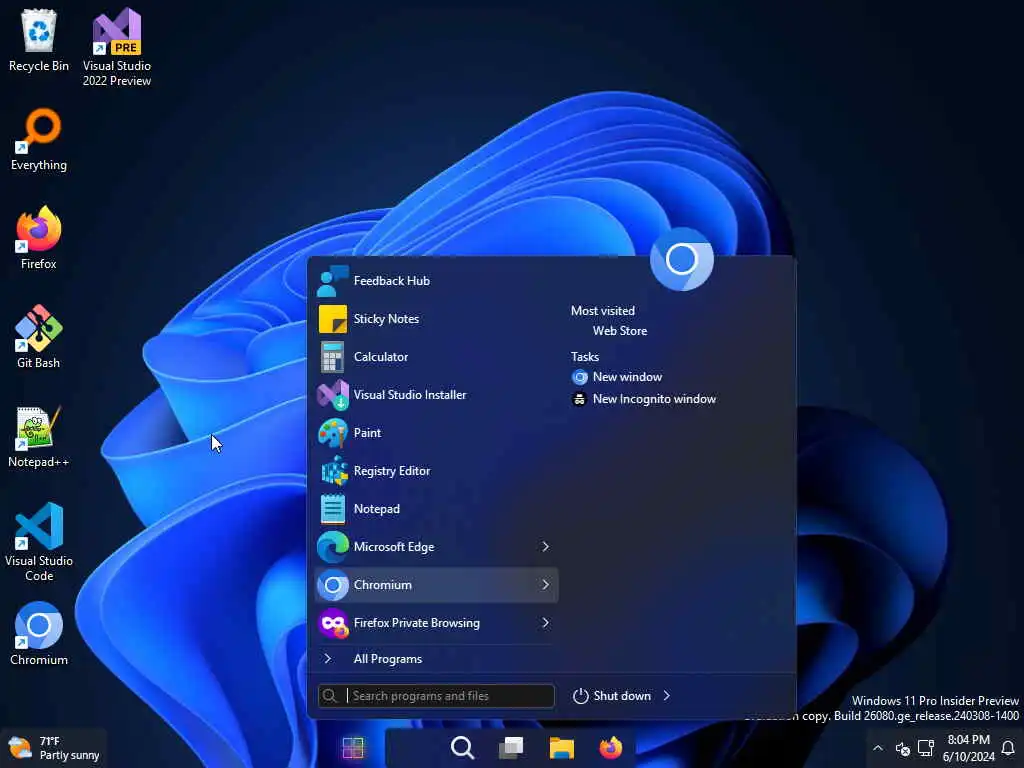This screenshot has width=1024, height=768.
Task: Open Task View on taskbar
Action: coord(511,748)
